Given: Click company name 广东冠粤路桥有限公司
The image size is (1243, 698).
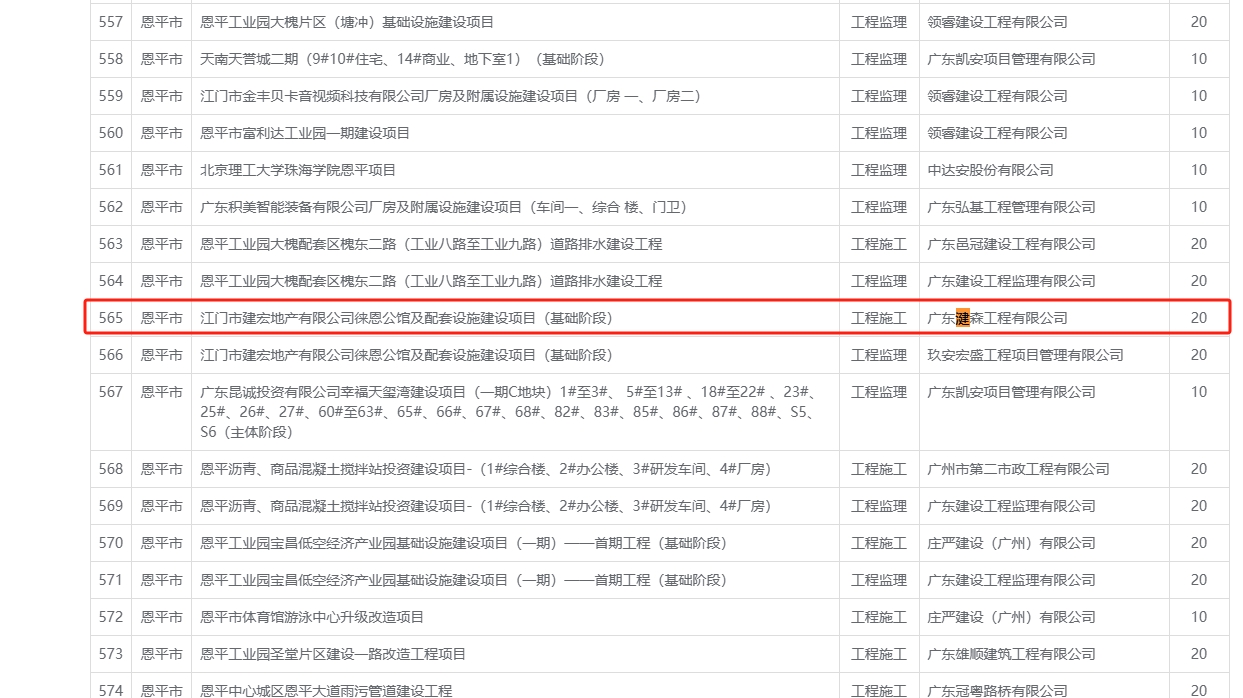Looking at the screenshot, I should pos(997,691).
